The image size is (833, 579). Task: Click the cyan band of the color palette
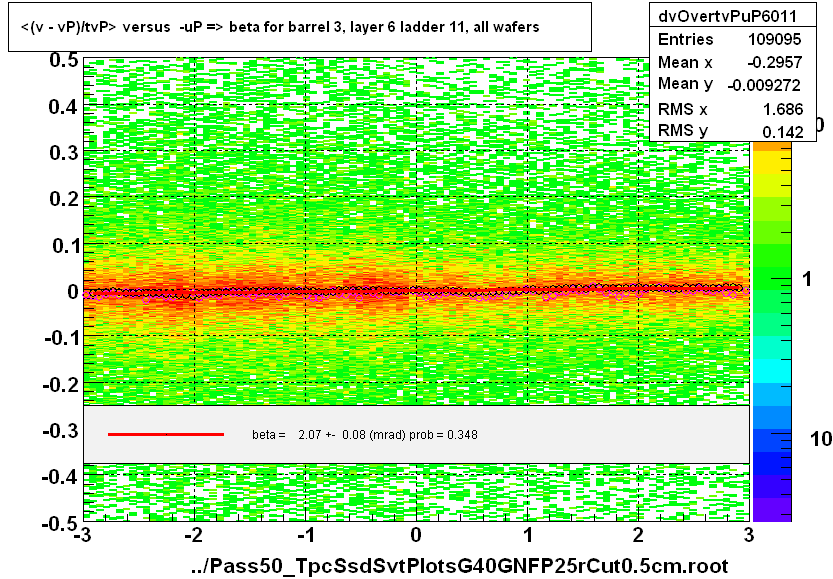772,371
